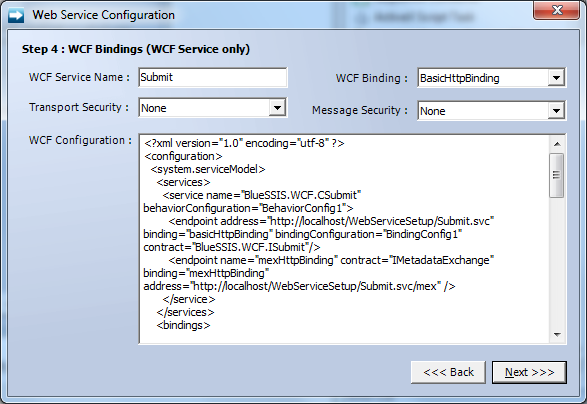
Task: Click the <system.serviceModel> line
Action: pos(208,169)
